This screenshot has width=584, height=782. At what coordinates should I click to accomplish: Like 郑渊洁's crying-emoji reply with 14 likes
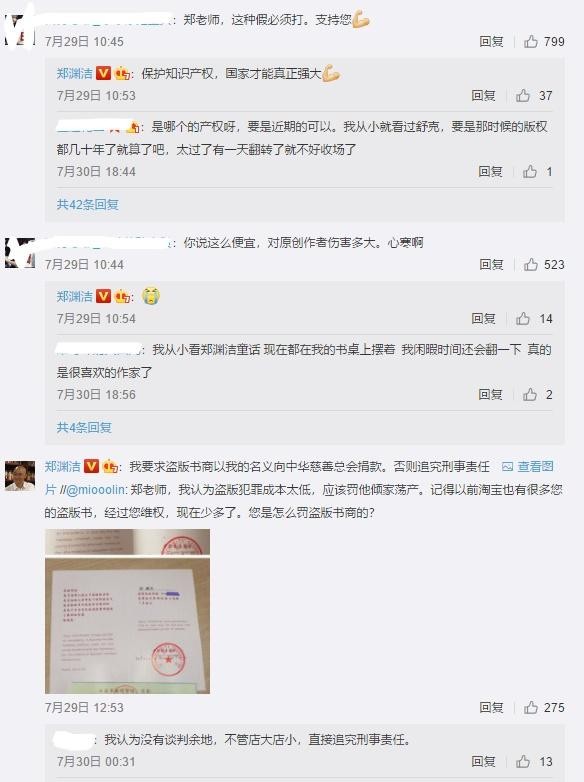click(x=523, y=318)
